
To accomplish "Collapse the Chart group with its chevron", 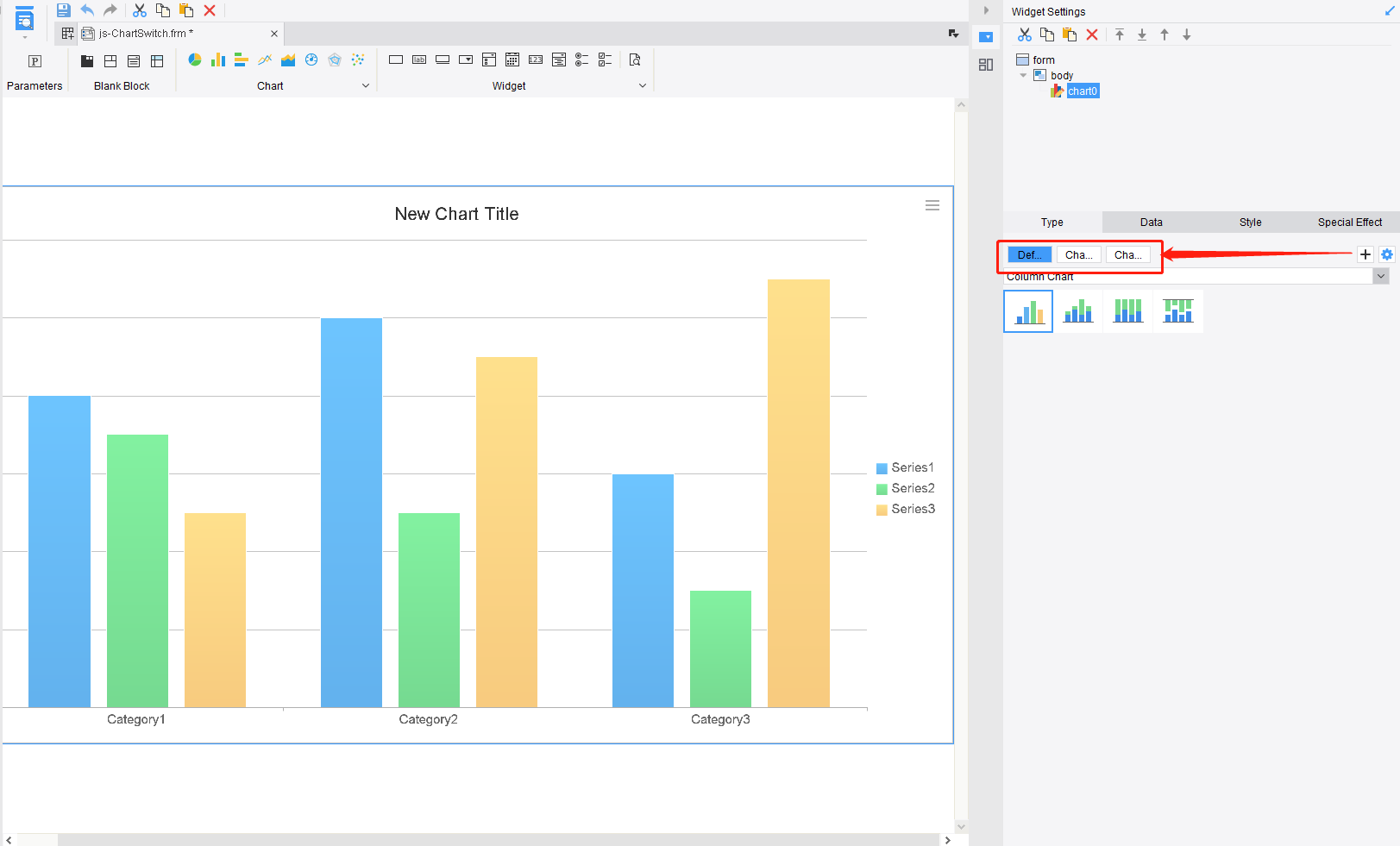I will tap(366, 85).
